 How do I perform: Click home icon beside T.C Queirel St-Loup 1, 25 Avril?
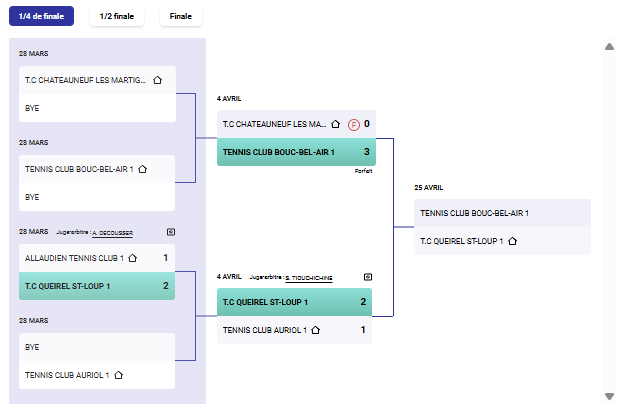point(513,241)
